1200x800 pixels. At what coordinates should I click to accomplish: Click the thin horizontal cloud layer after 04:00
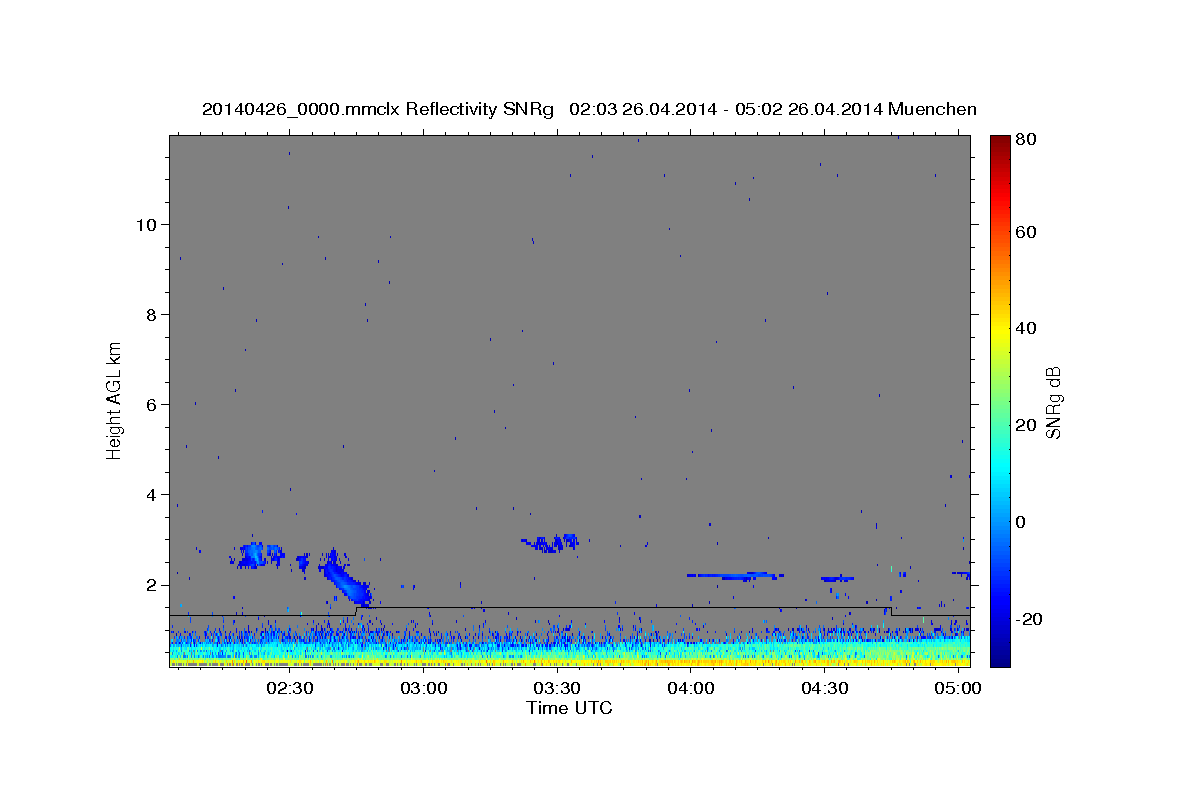click(736, 576)
